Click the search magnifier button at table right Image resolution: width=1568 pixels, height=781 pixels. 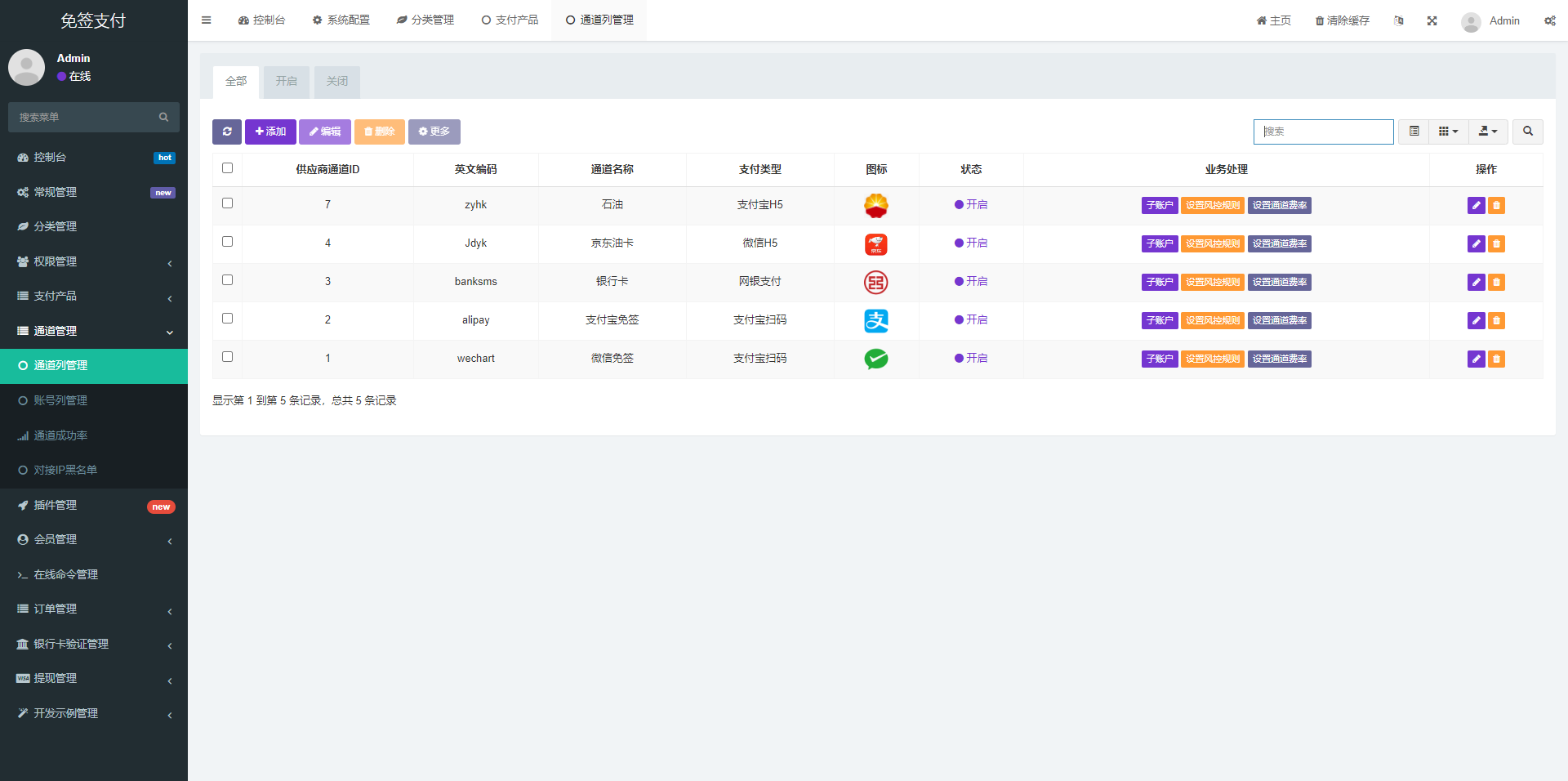click(1527, 132)
